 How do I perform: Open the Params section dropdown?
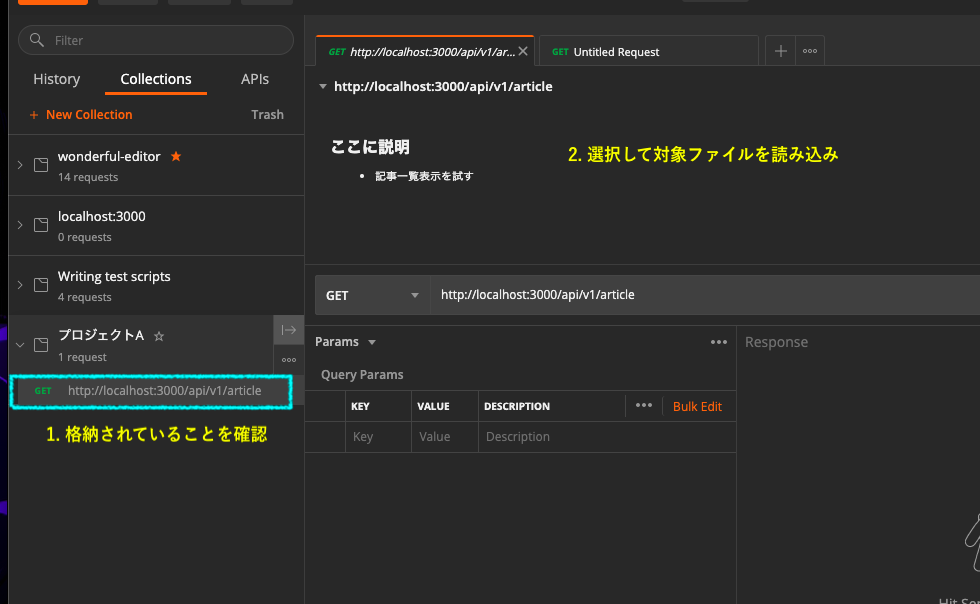coord(346,342)
